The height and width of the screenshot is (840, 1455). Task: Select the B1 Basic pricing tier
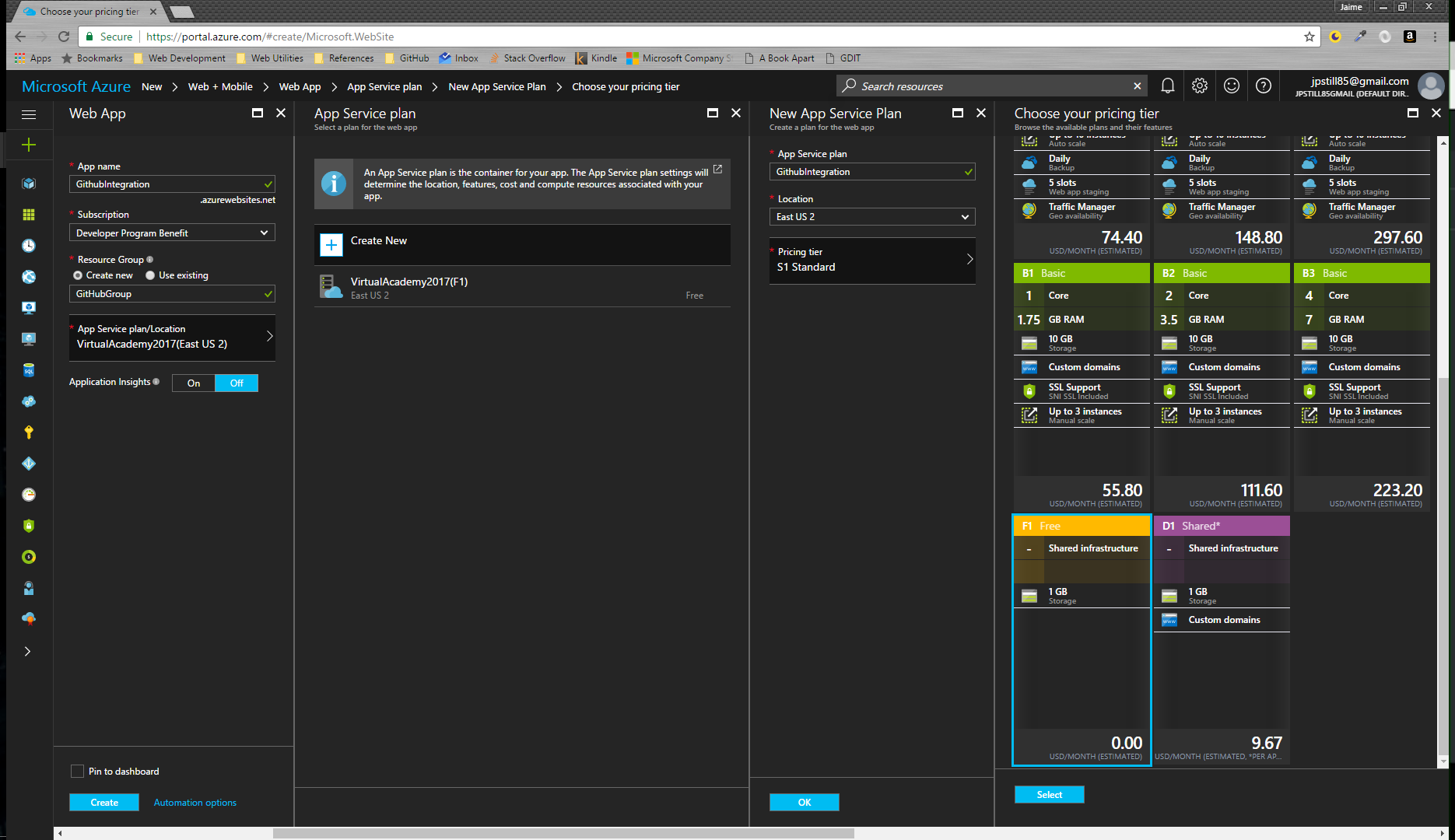(x=1081, y=273)
